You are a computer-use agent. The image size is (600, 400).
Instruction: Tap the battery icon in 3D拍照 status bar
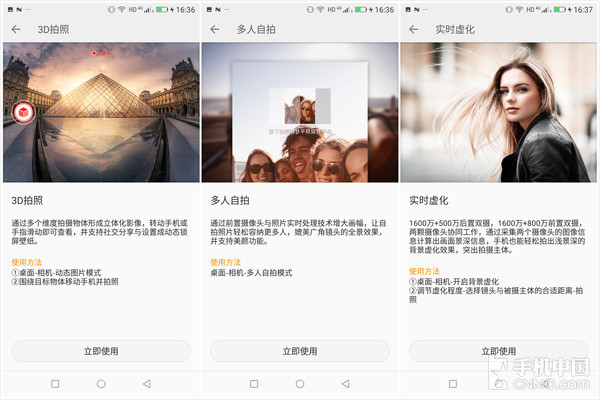(162, 10)
